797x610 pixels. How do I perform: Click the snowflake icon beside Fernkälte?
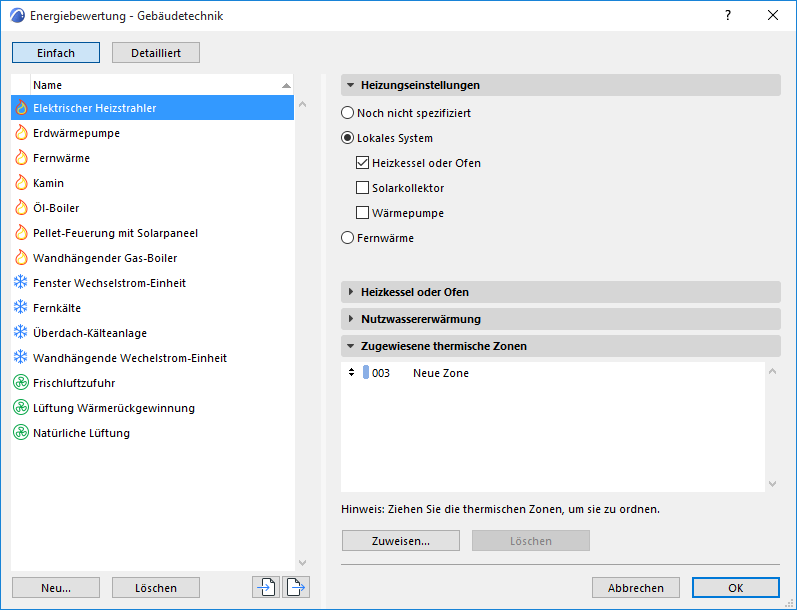21,308
